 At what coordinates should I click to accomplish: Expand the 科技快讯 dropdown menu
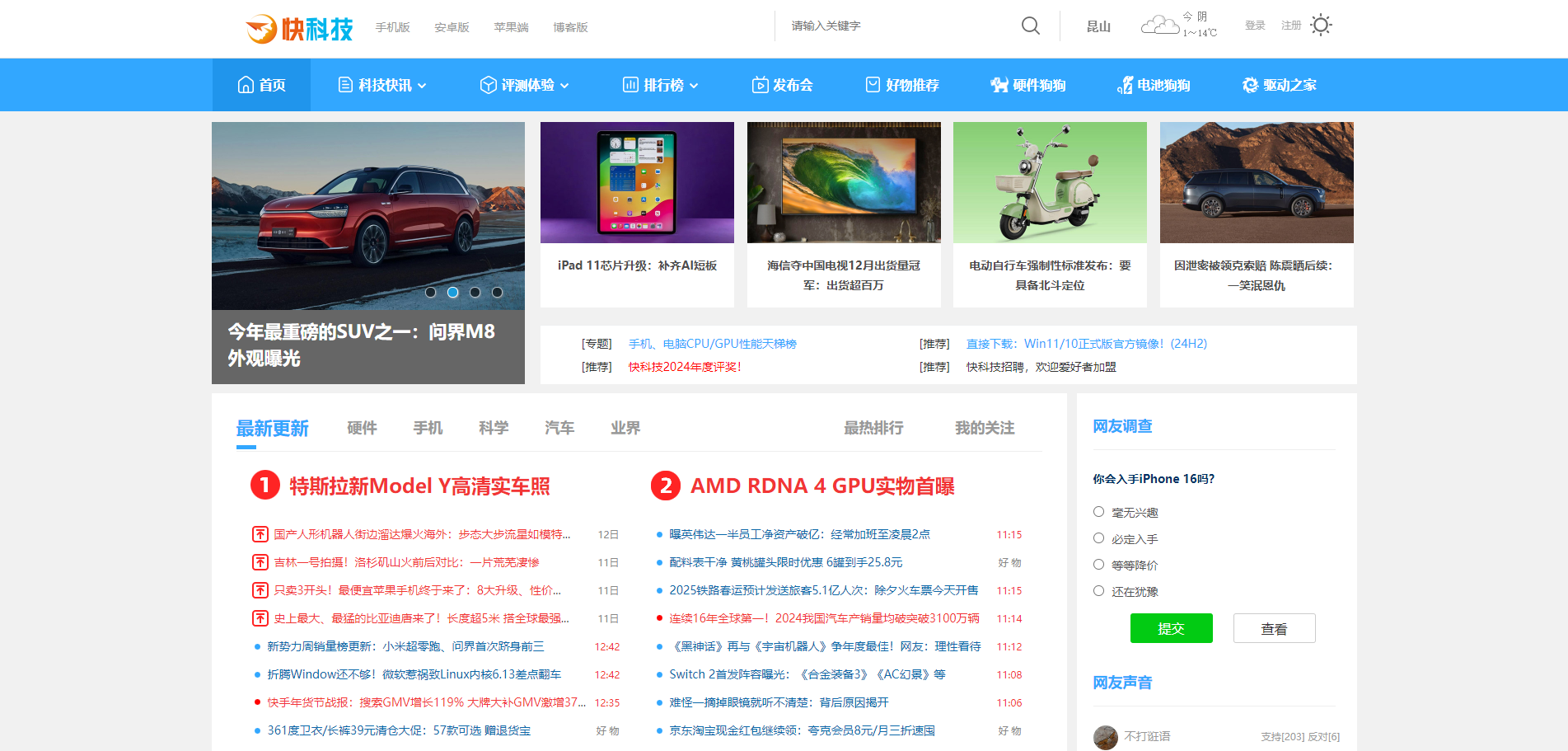tap(382, 85)
